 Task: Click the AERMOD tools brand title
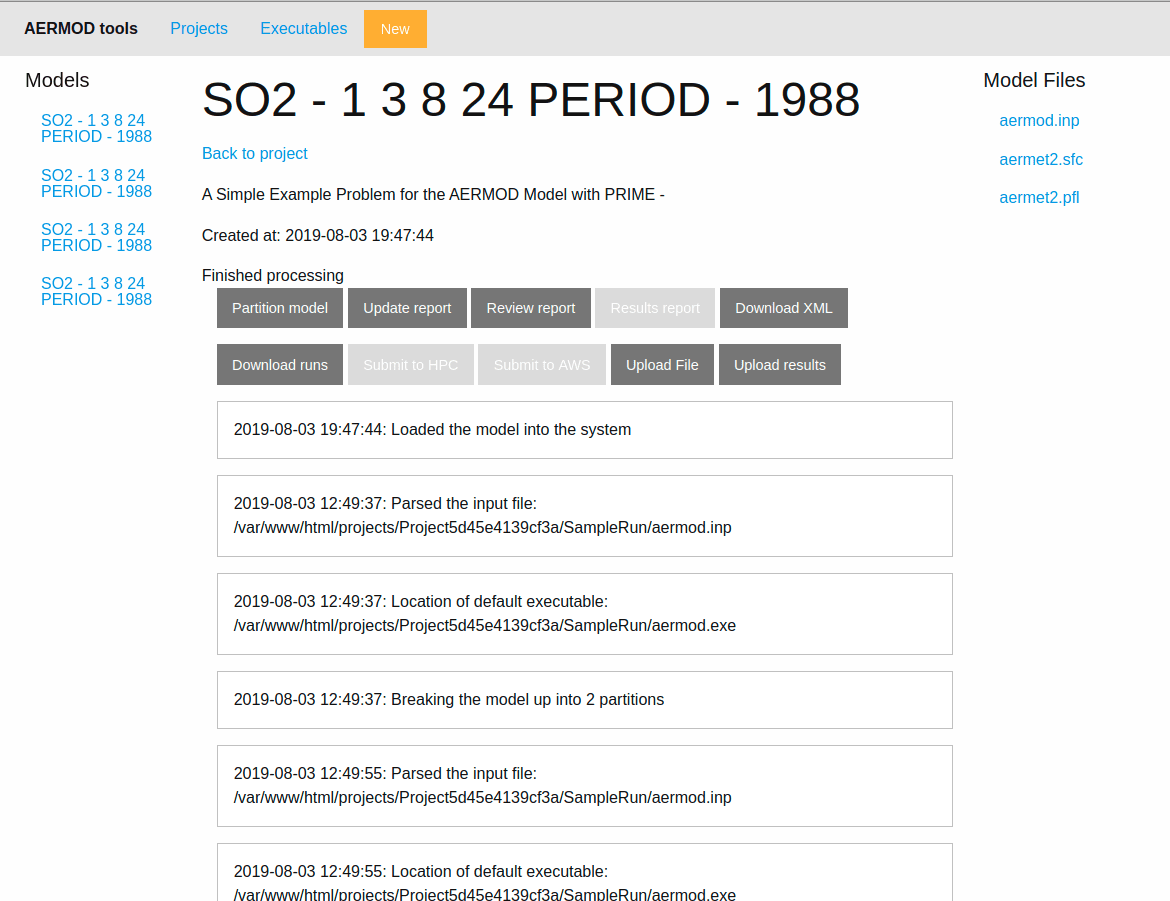81,28
